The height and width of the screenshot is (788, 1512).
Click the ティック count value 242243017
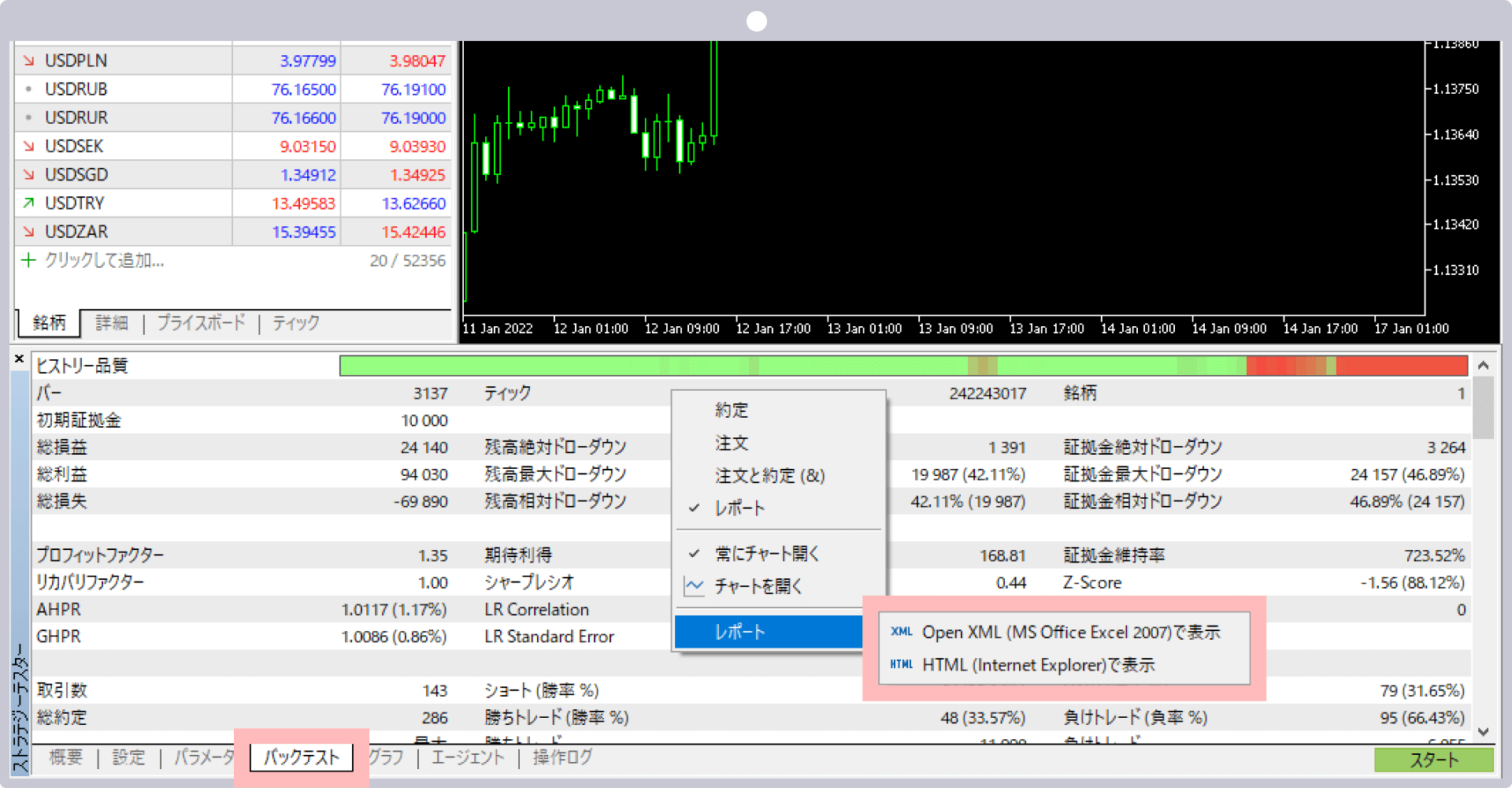point(988,393)
